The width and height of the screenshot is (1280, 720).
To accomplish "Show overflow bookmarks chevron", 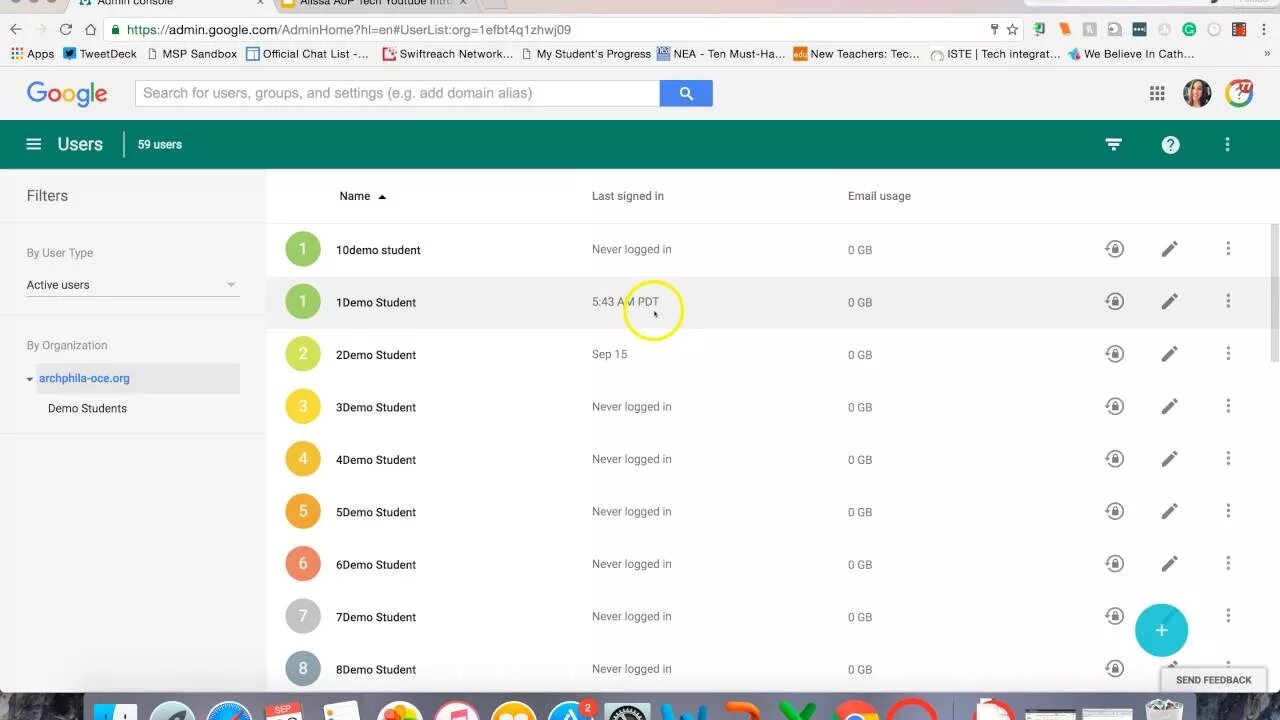I will pyautogui.click(x=1267, y=54).
